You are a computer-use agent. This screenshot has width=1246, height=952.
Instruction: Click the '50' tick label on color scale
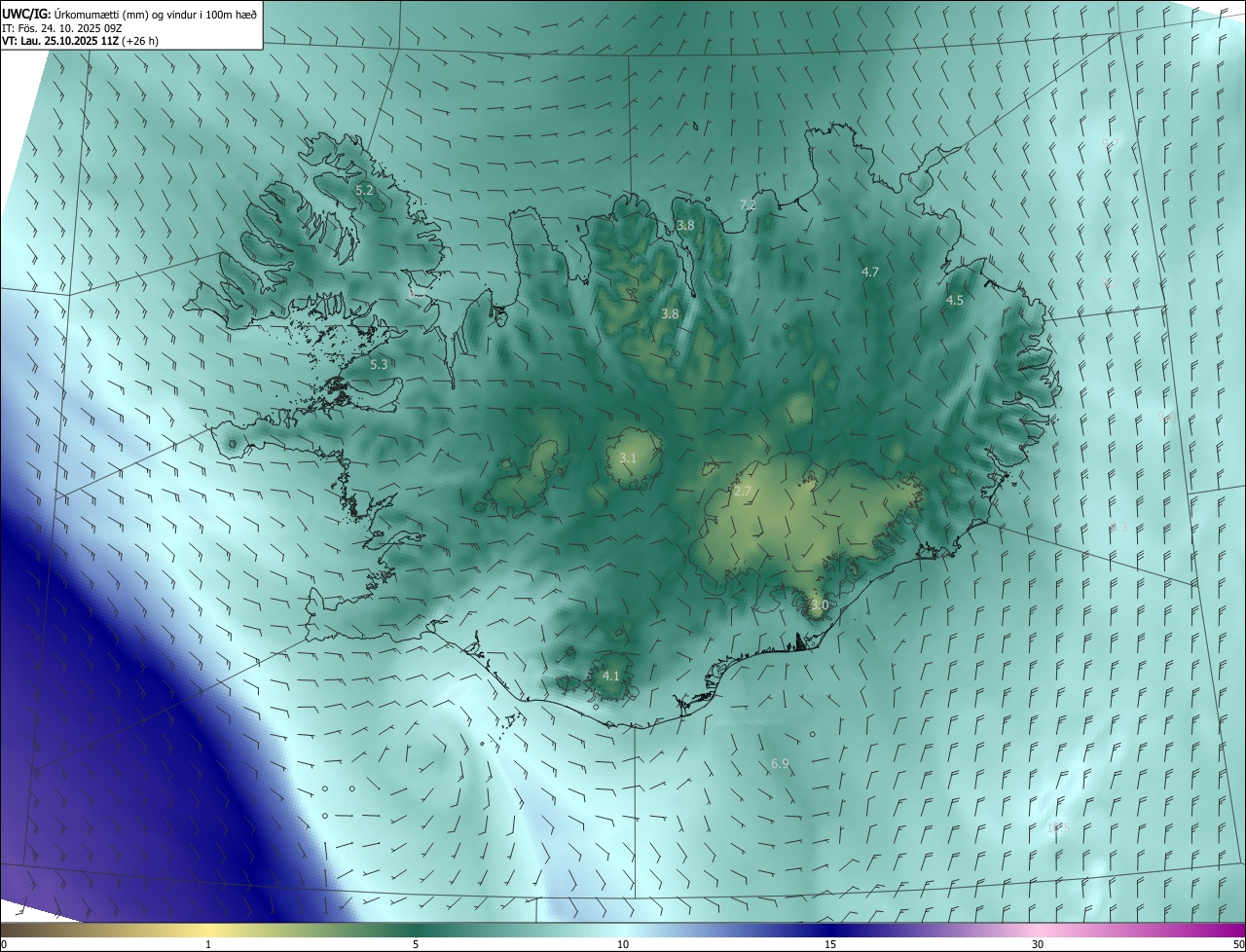1238,945
